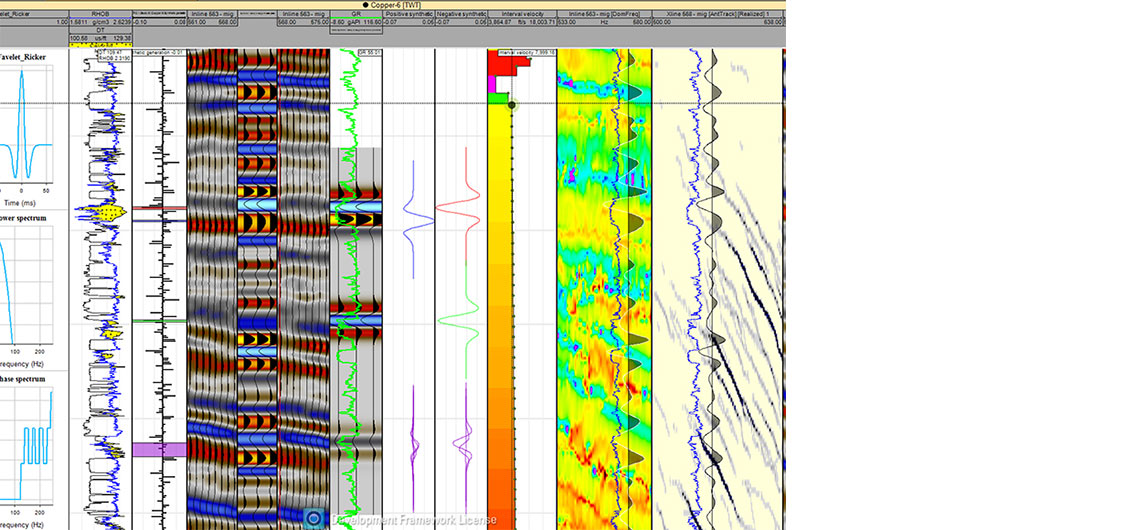Select the dark interval velocity handle point
This screenshot has height=530, width=1140.
512,105
